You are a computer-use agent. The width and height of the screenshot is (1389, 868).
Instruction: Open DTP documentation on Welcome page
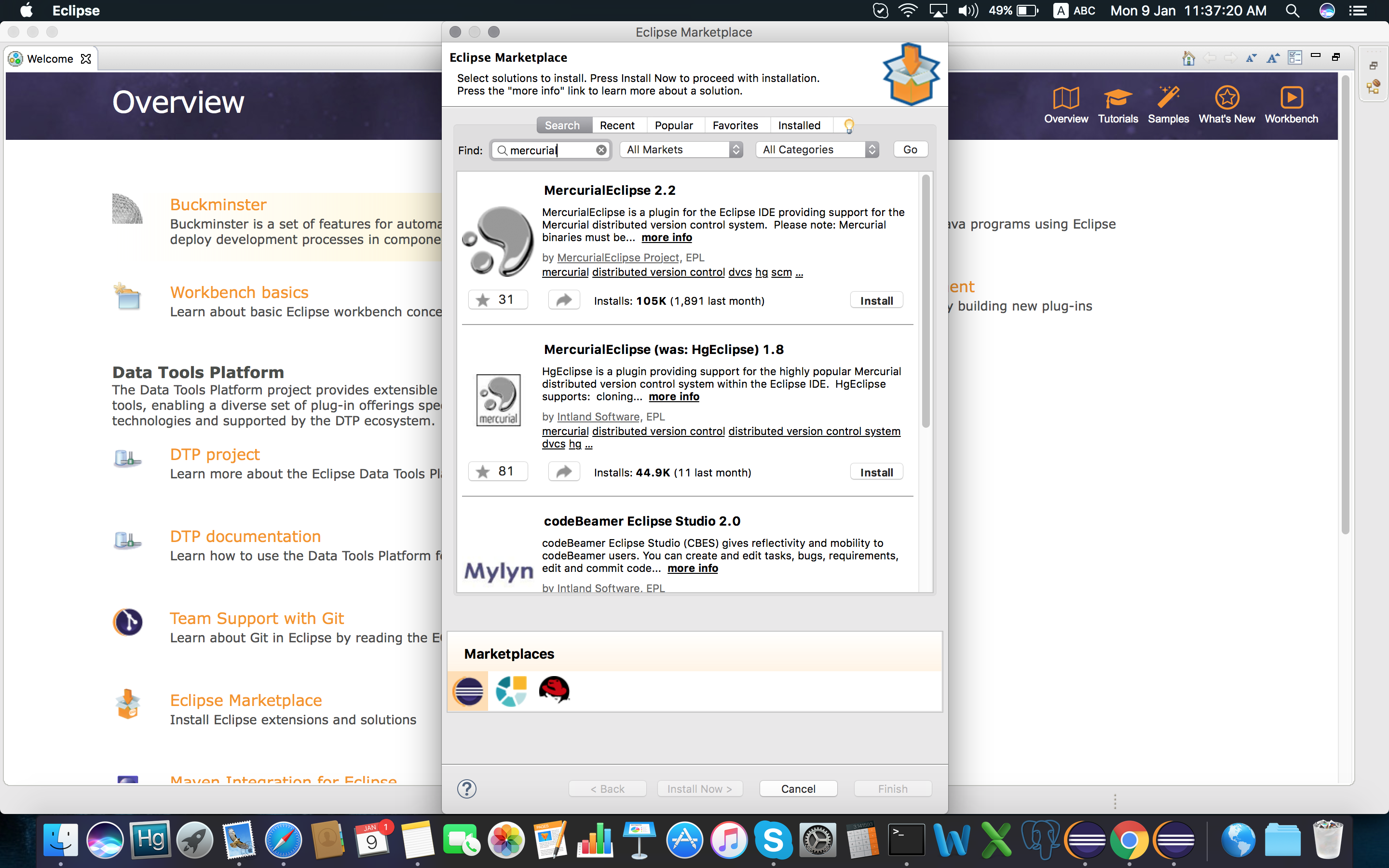click(x=245, y=537)
